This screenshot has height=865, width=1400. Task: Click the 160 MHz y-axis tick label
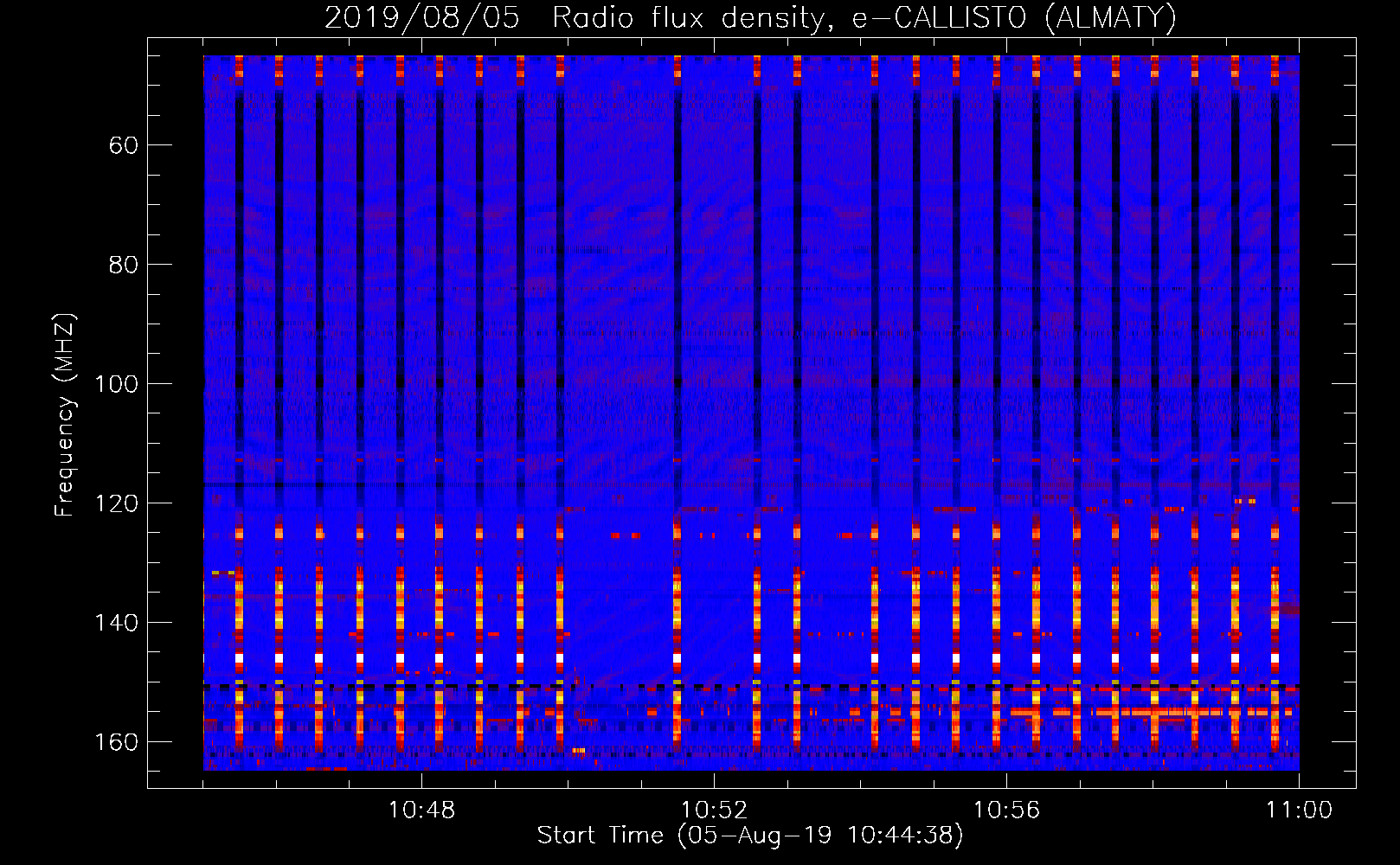[116, 742]
